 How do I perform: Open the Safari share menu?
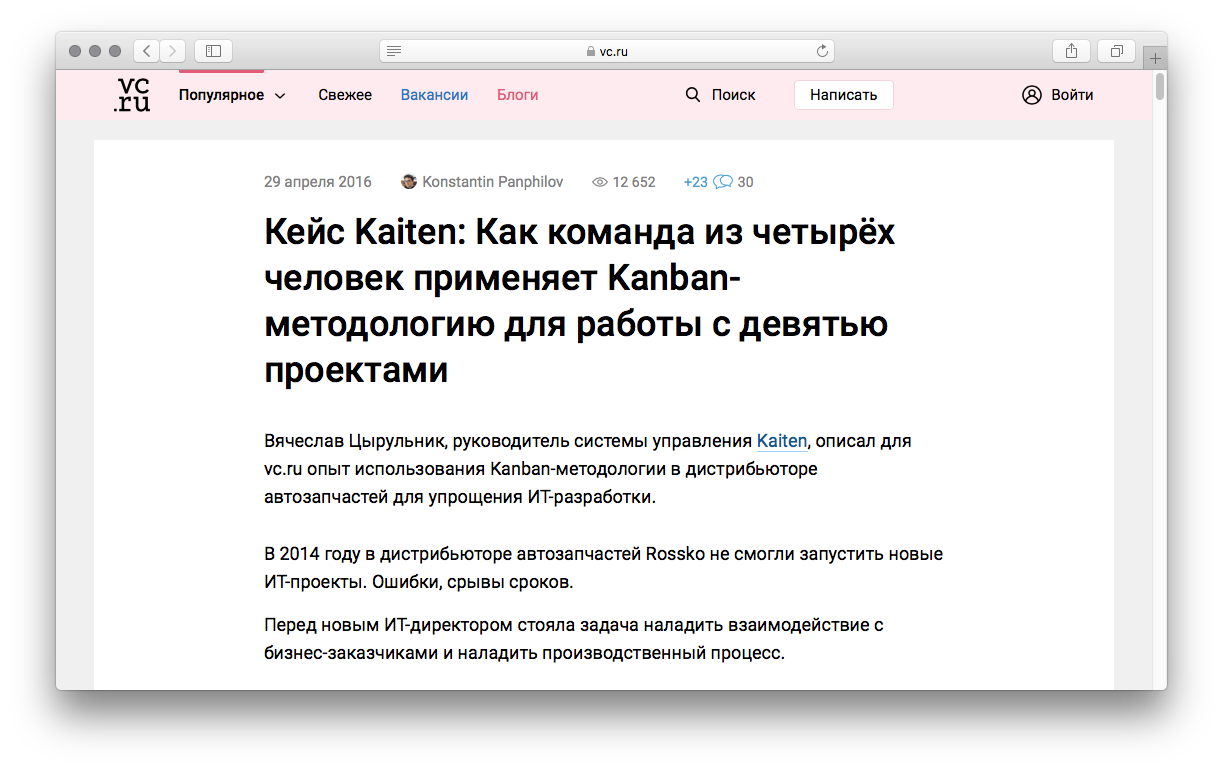1071,51
